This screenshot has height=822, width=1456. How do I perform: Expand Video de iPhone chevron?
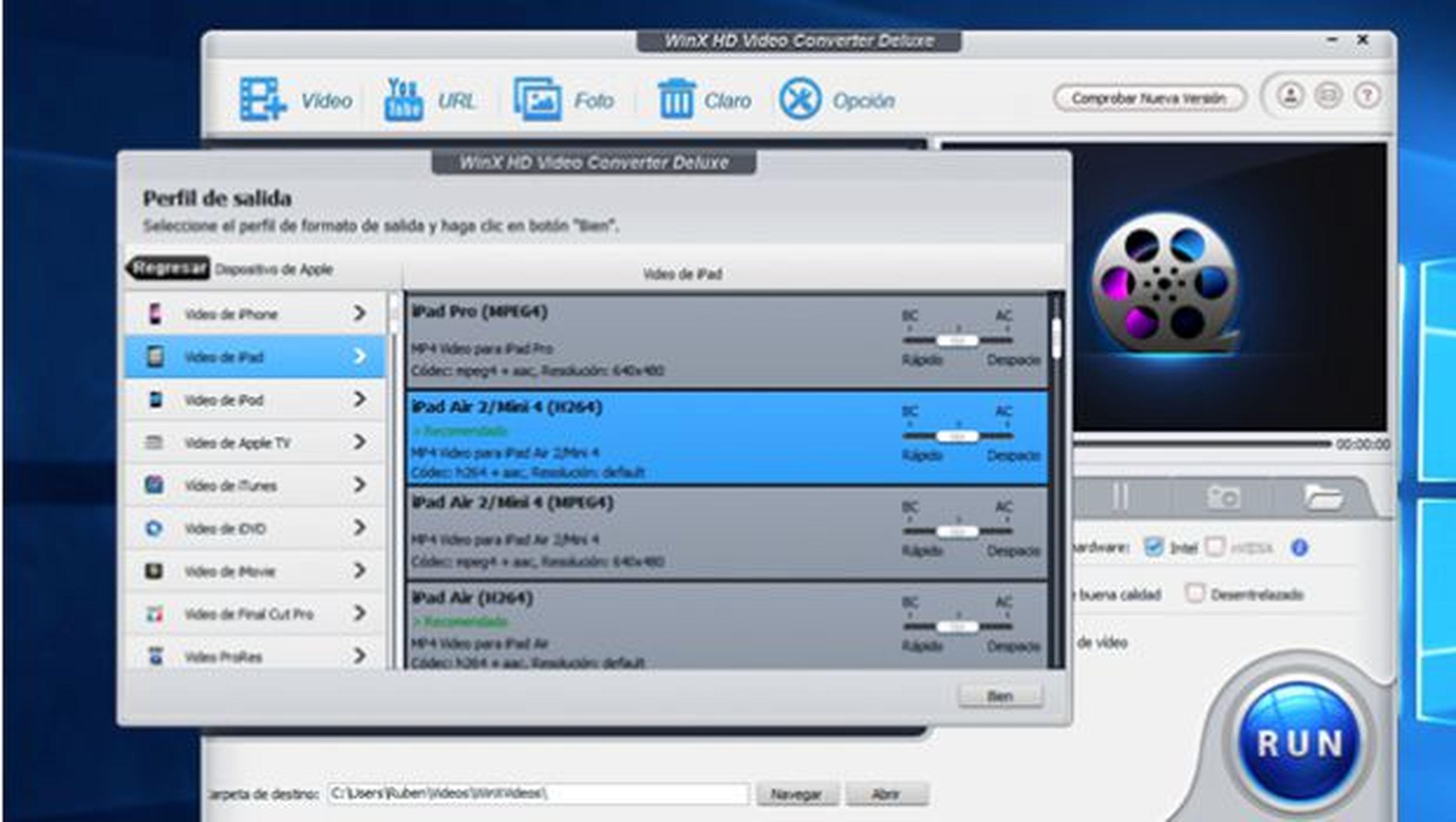pos(359,313)
